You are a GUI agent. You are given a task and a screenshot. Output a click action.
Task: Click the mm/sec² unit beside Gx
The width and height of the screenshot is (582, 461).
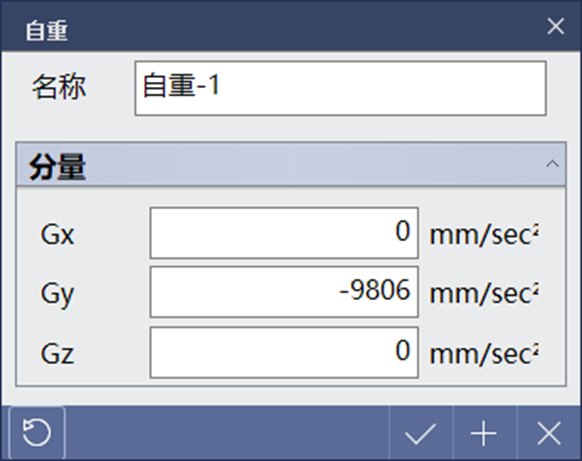(x=484, y=235)
